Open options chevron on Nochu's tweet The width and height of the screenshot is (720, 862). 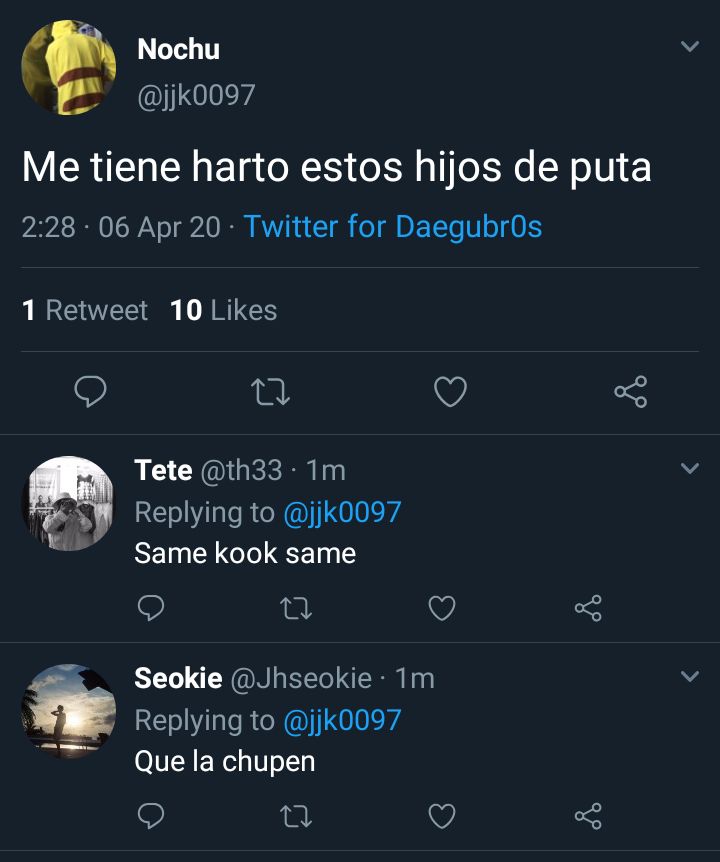tap(690, 46)
